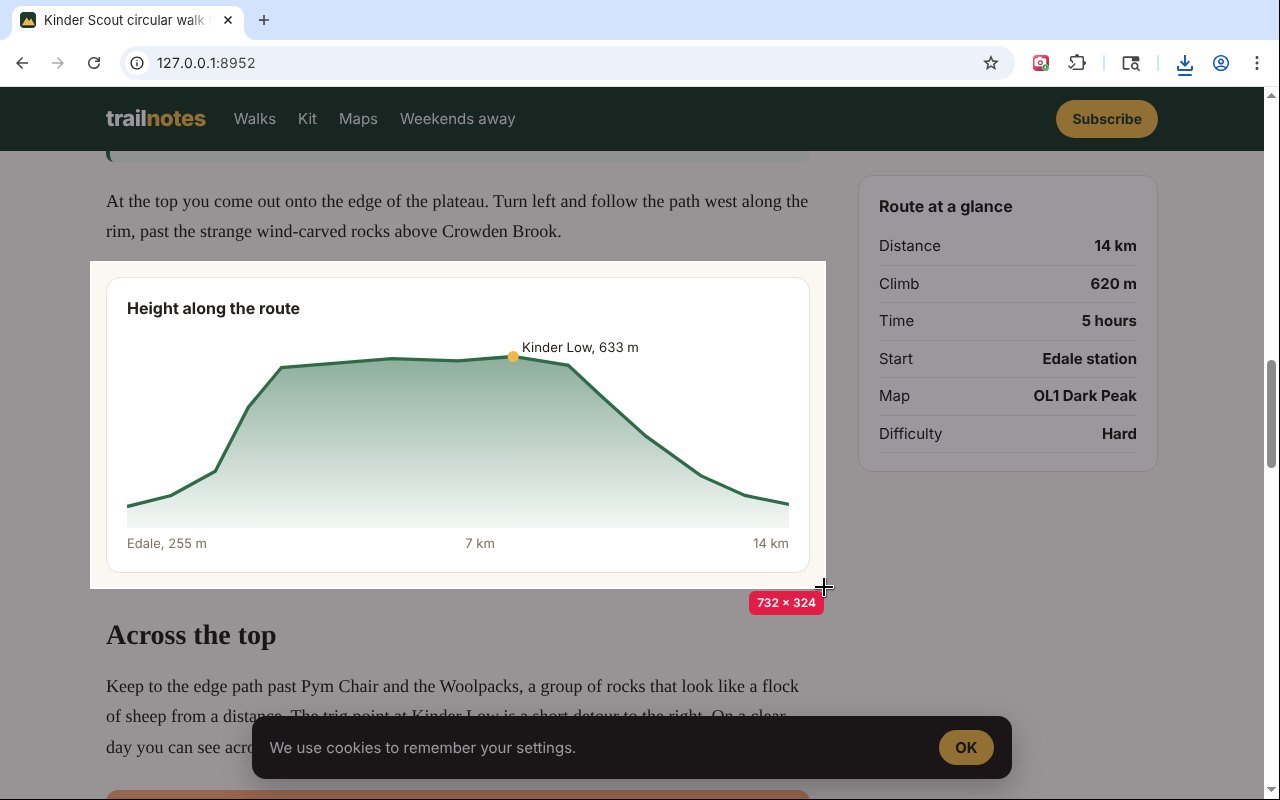This screenshot has height=800, width=1280.
Task: Click the trailnotes logo
Action: 156,119
